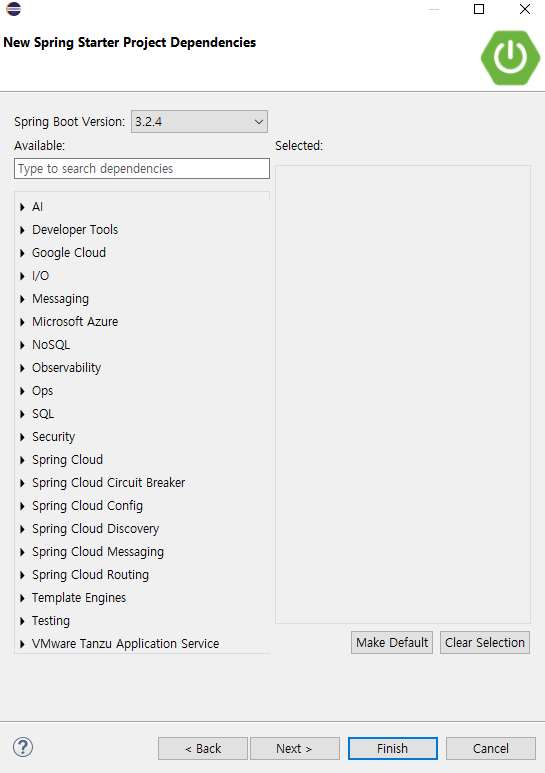The image size is (545, 773).
Task: Click the Clear Selection button
Action: (485, 643)
